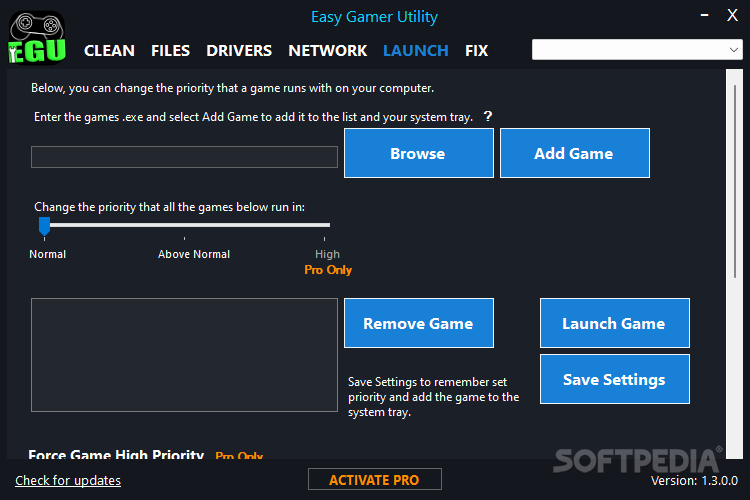
Task: Click the EGU gamepad logo icon
Action: 37,38
